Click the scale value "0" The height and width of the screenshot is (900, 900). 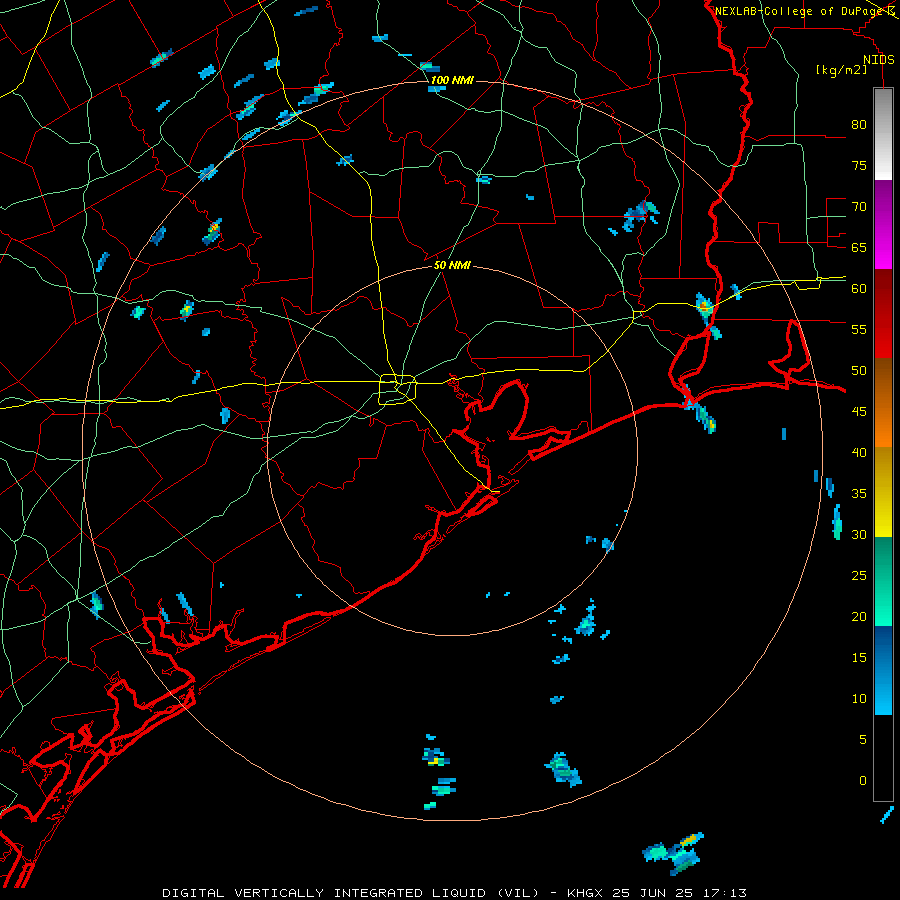pos(863,781)
